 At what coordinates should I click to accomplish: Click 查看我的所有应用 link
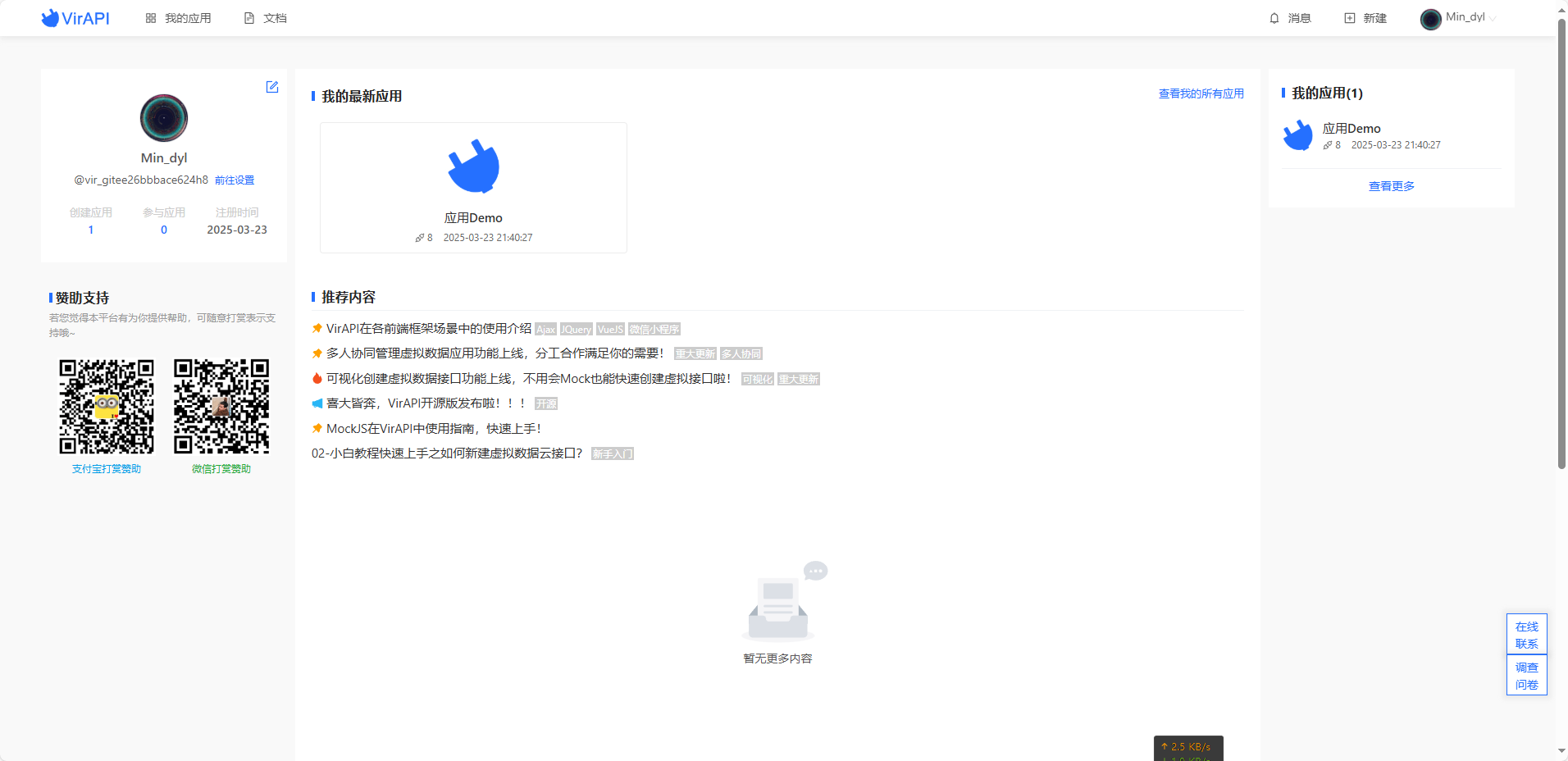point(1201,93)
